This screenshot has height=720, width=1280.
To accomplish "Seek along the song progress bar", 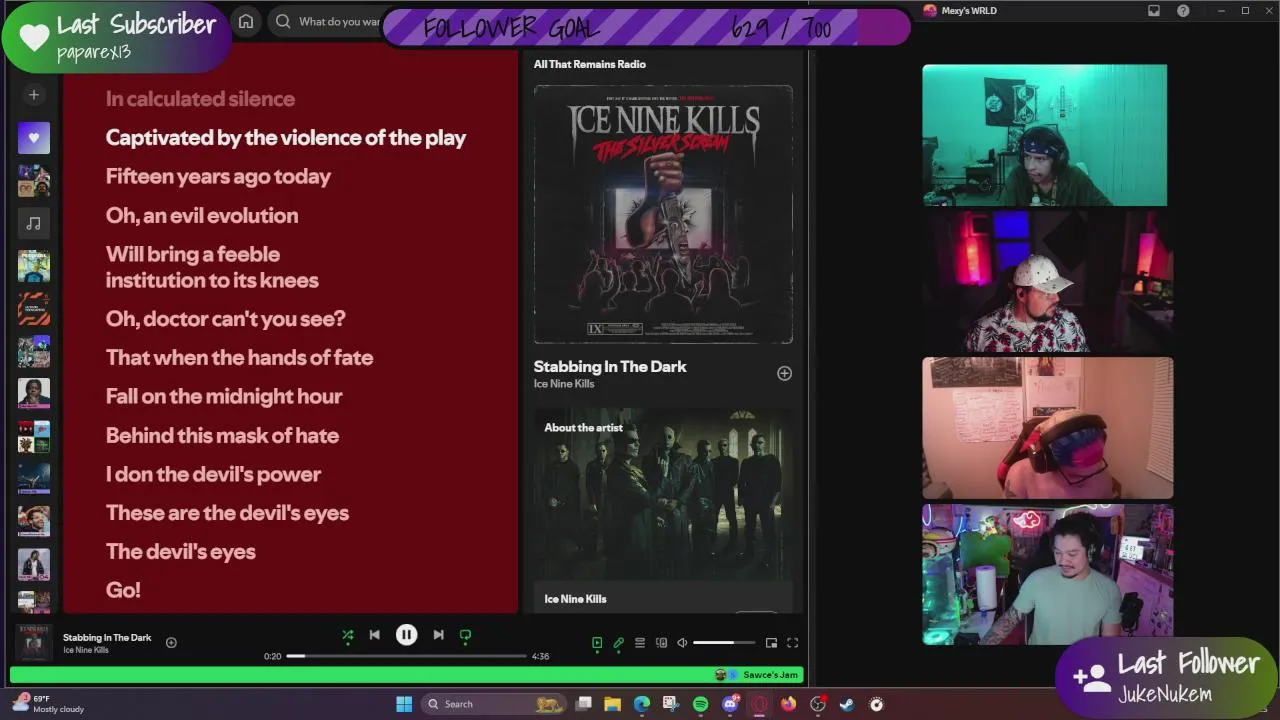I will click(406, 656).
